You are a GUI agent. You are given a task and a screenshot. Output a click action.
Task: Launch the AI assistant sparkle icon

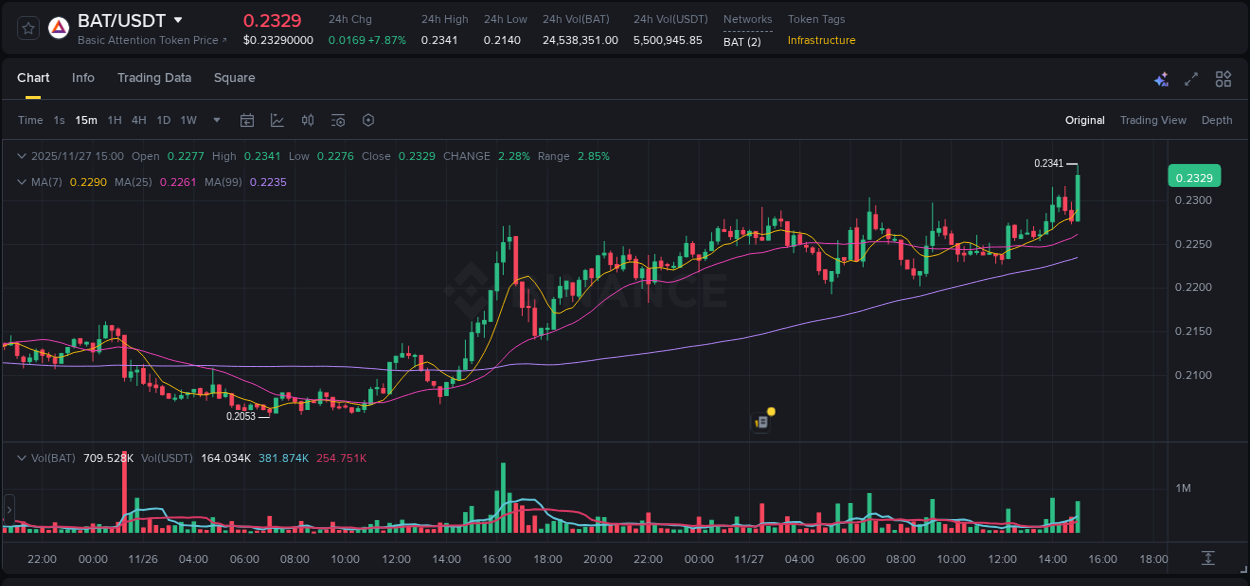click(1161, 78)
